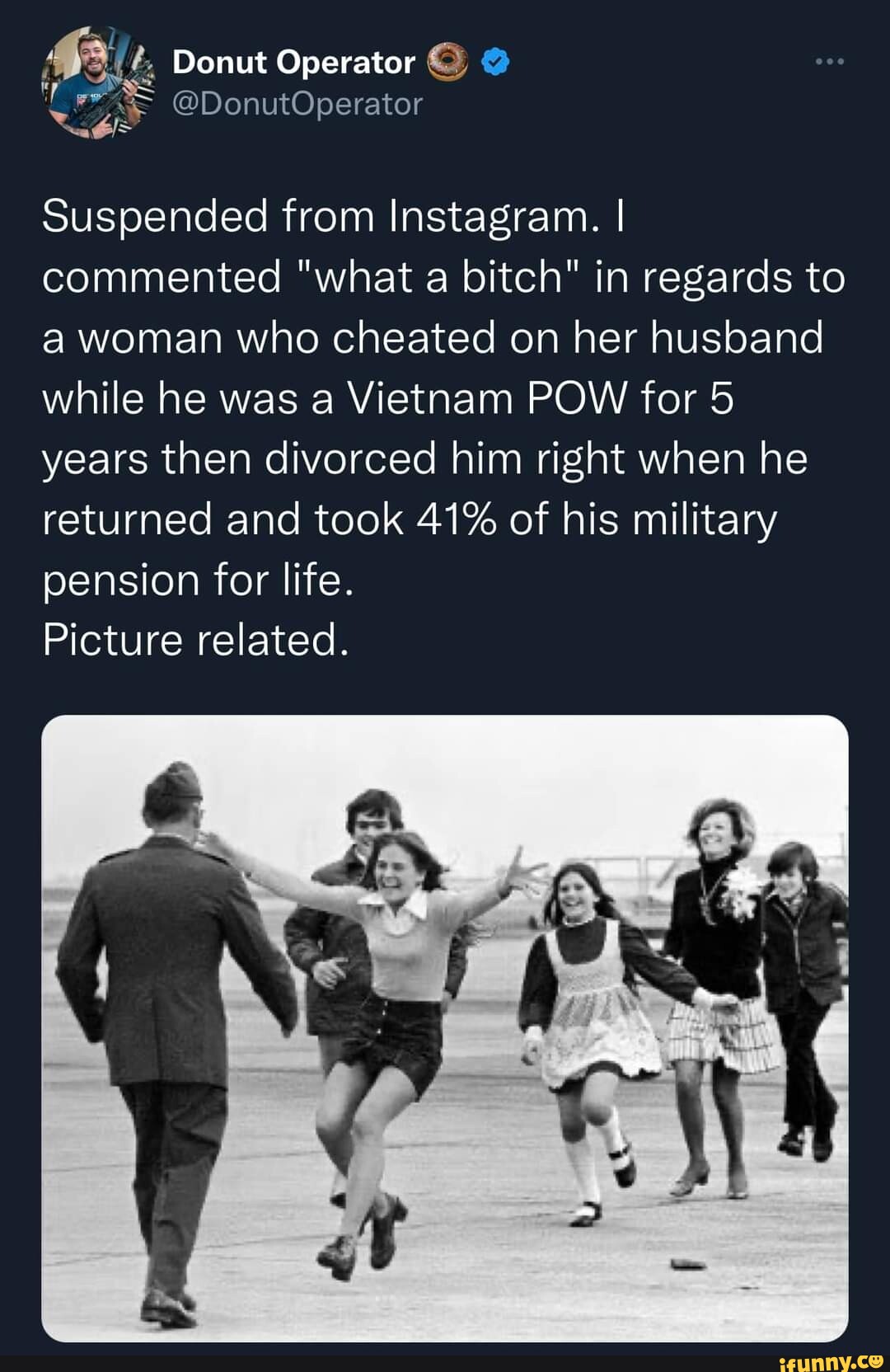Click the woman wearing a flower corsage

pyautogui.click(x=719, y=989)
